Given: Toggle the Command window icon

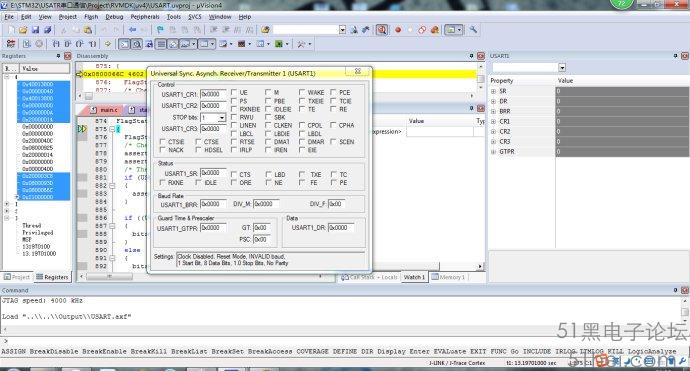Looking at the screenshot, I should [125, 44].
